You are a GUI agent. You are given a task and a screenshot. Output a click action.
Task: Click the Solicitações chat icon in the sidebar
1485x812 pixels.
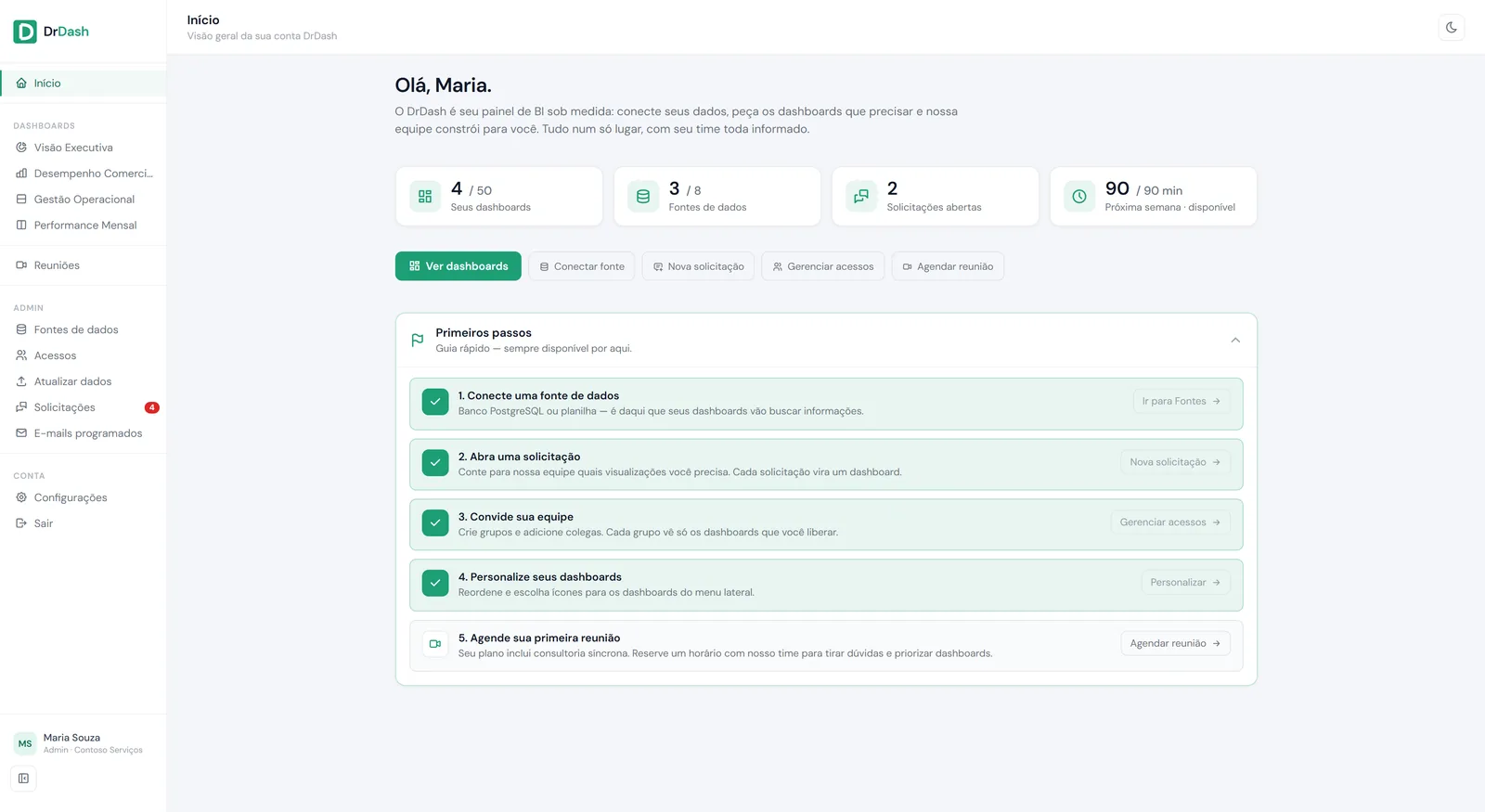pos(21,407)
